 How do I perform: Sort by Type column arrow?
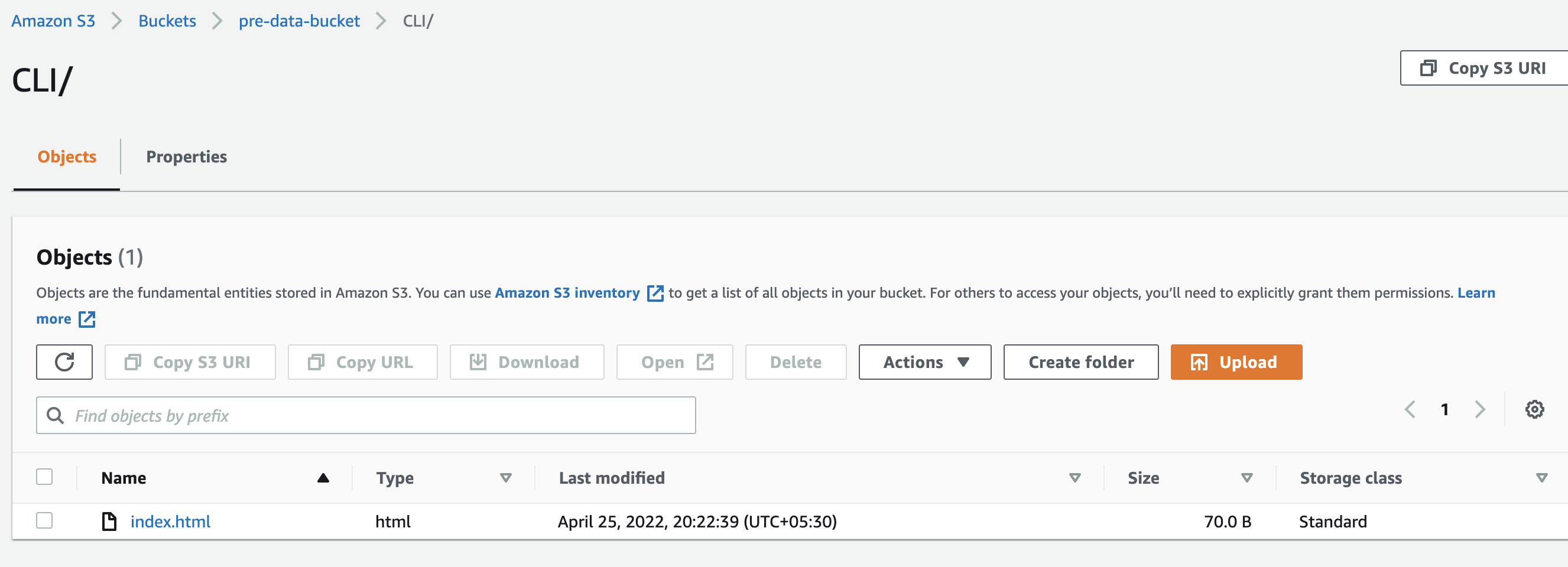pos(505,478)
